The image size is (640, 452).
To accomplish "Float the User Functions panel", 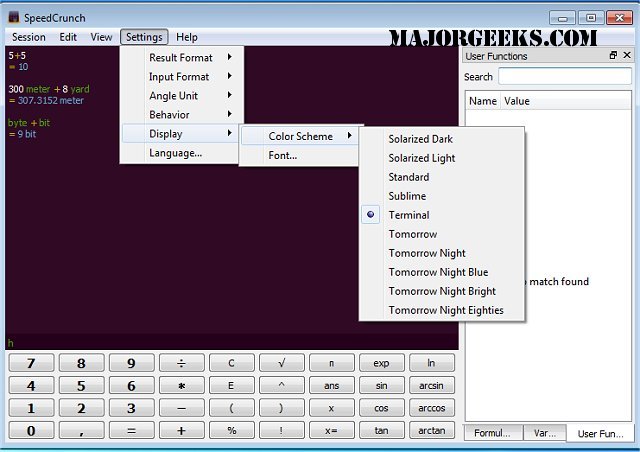I will (613, 55).
